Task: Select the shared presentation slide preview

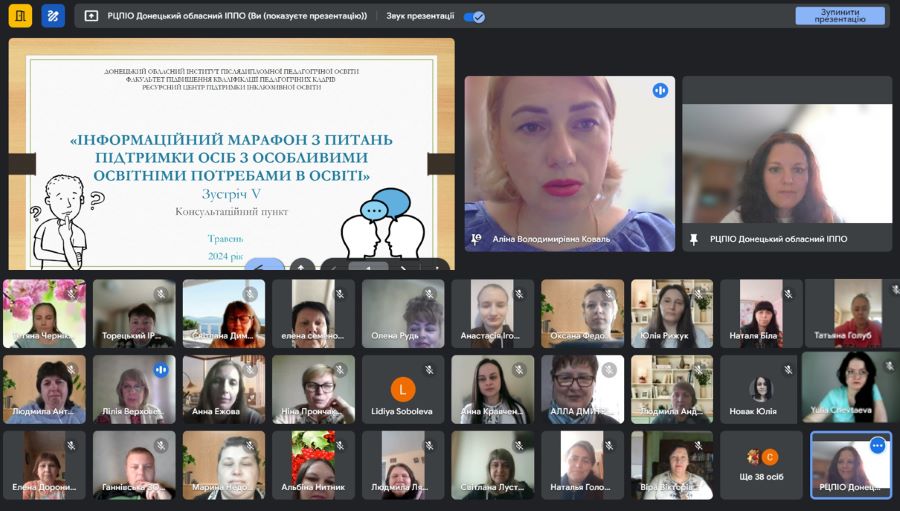Action: pyautogui.click(x=231, y=154)
